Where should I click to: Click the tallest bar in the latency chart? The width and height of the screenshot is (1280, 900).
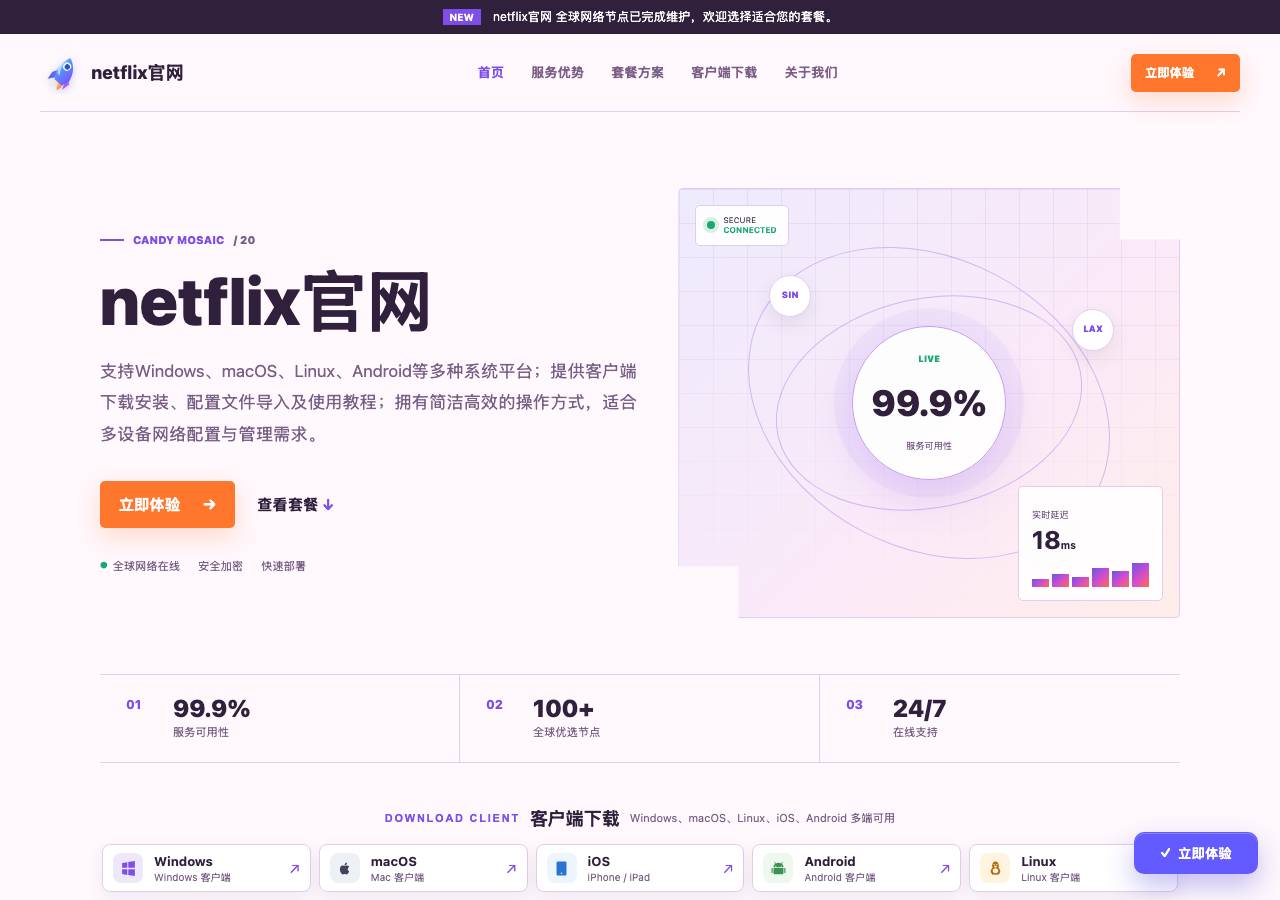pos(1140,575)
